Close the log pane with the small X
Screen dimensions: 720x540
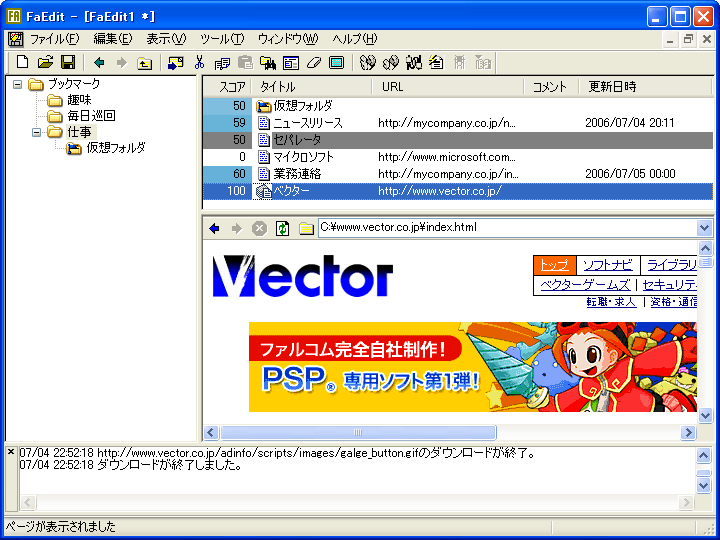11,452
